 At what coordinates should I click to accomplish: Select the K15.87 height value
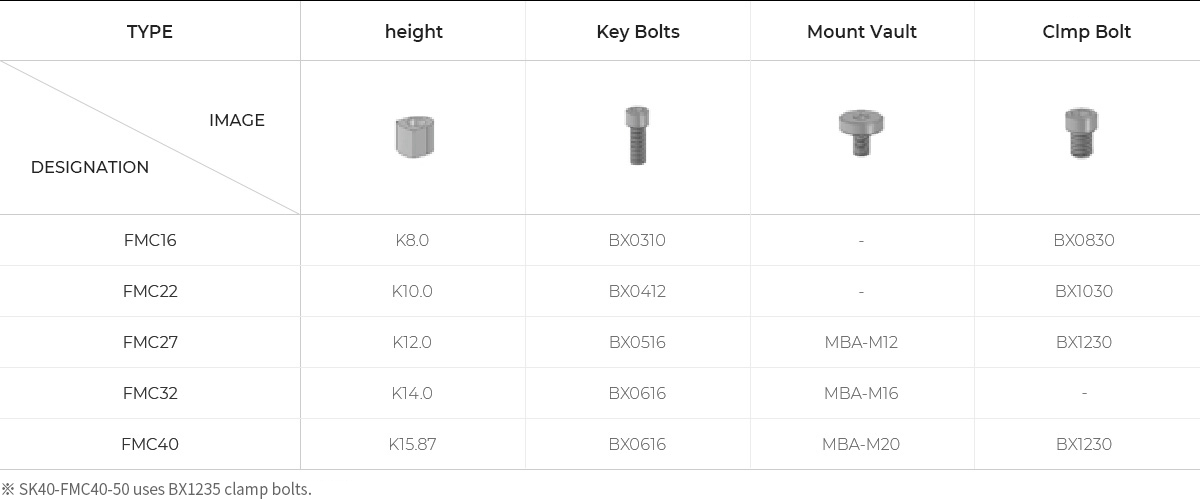click(x=412, y=444)
